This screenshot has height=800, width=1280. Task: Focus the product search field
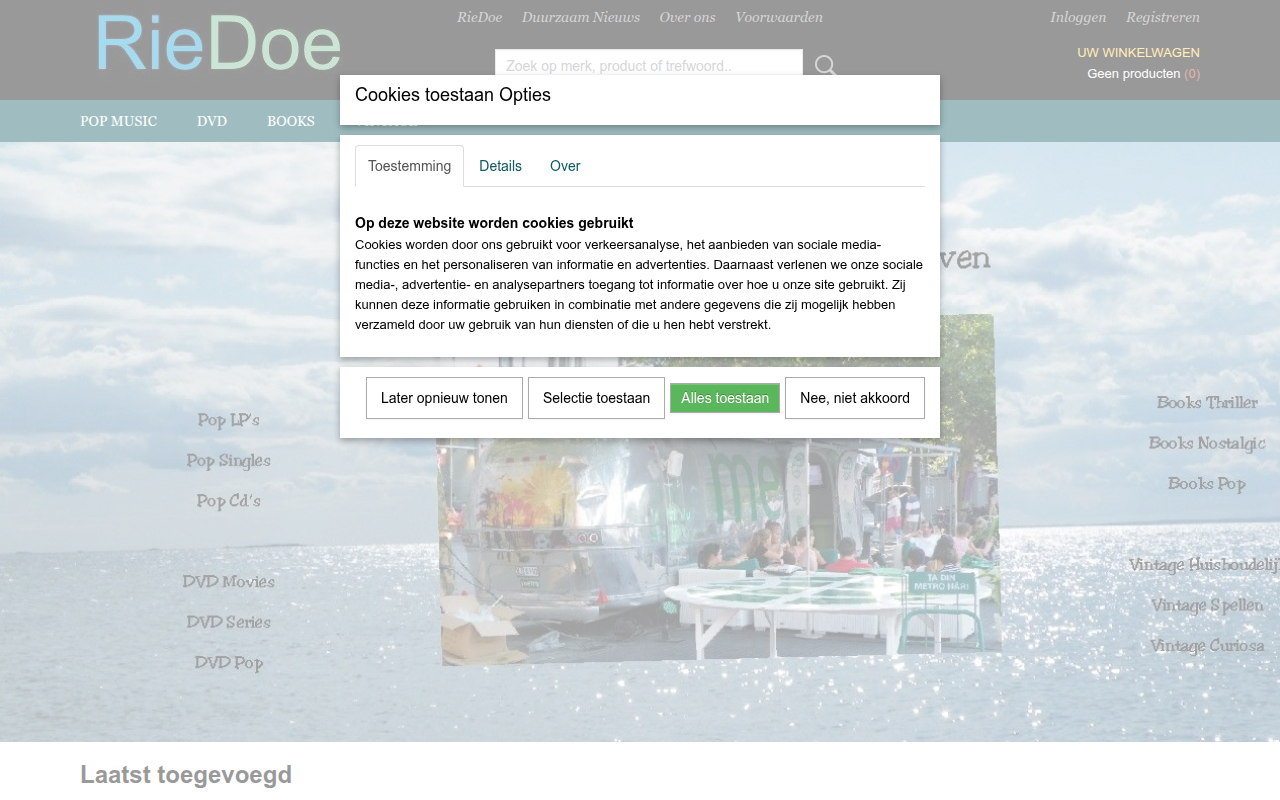tap(649, 66)
